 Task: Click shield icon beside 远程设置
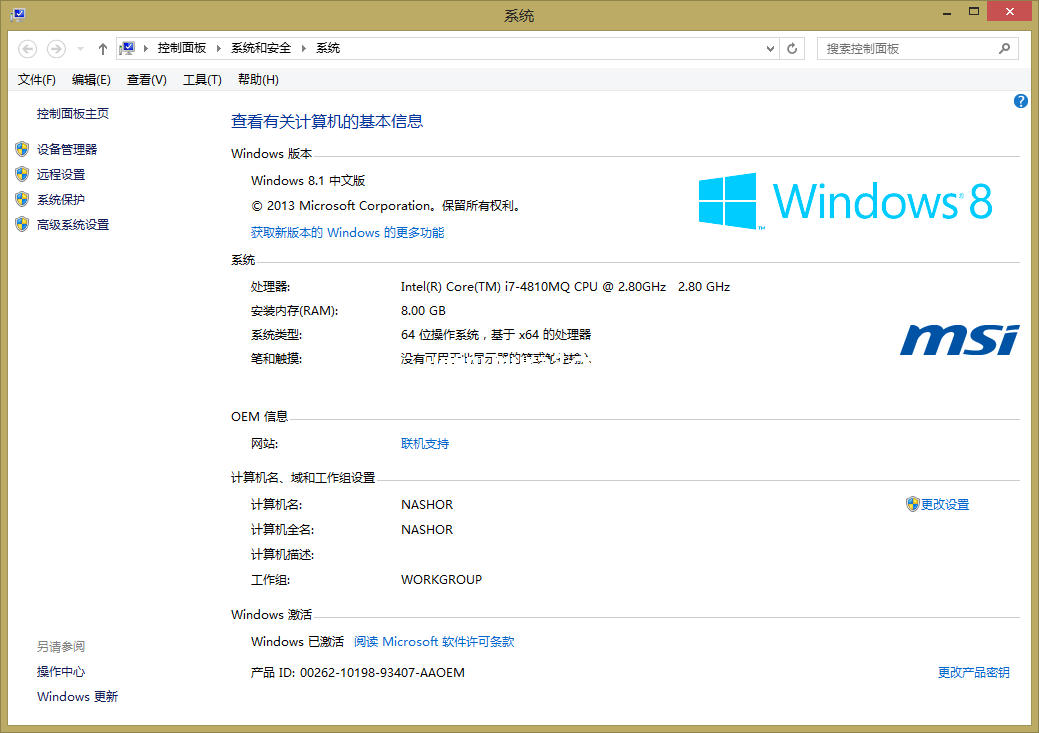click(22, 174)
